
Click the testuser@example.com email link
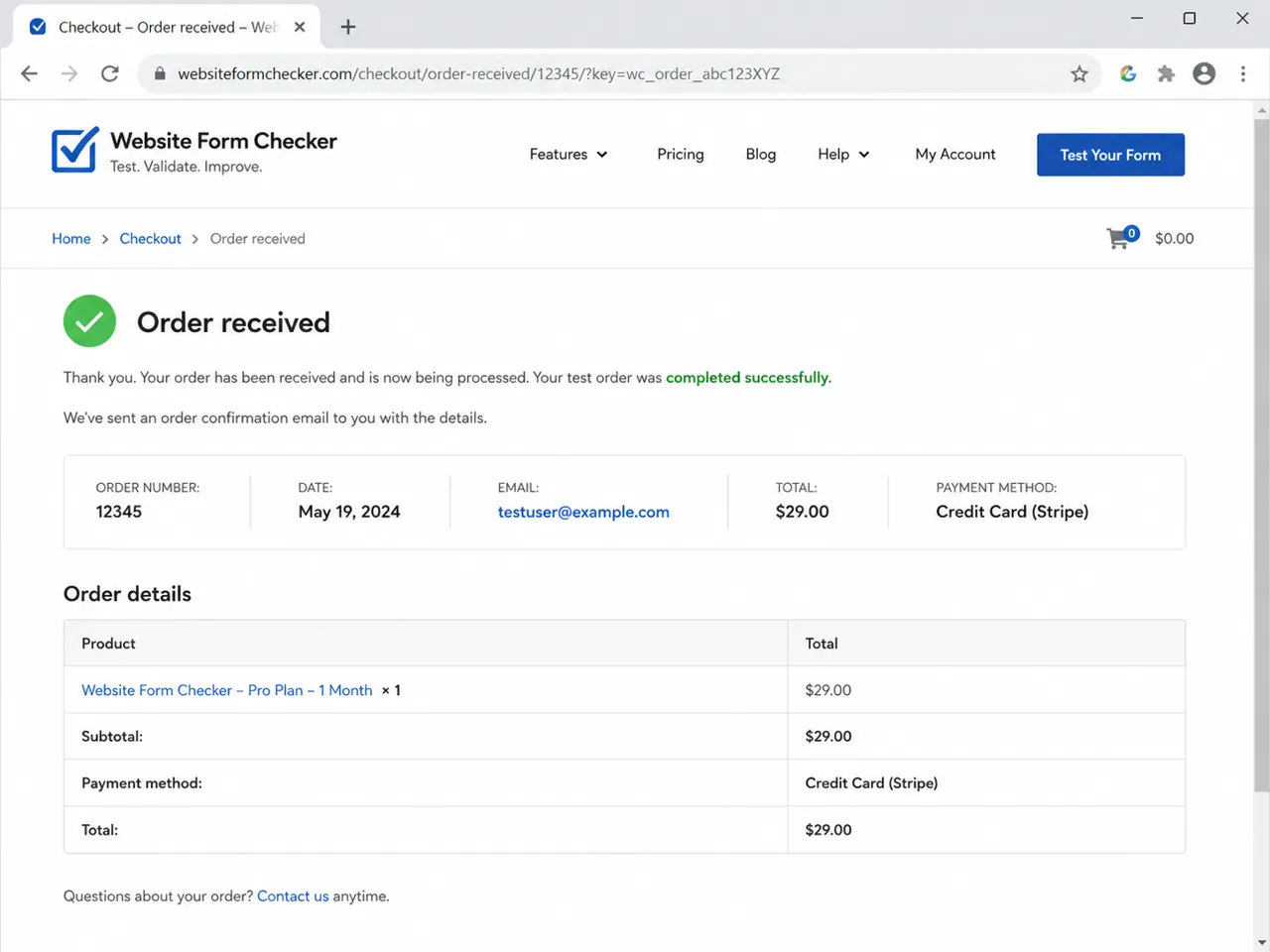(583, 512)
